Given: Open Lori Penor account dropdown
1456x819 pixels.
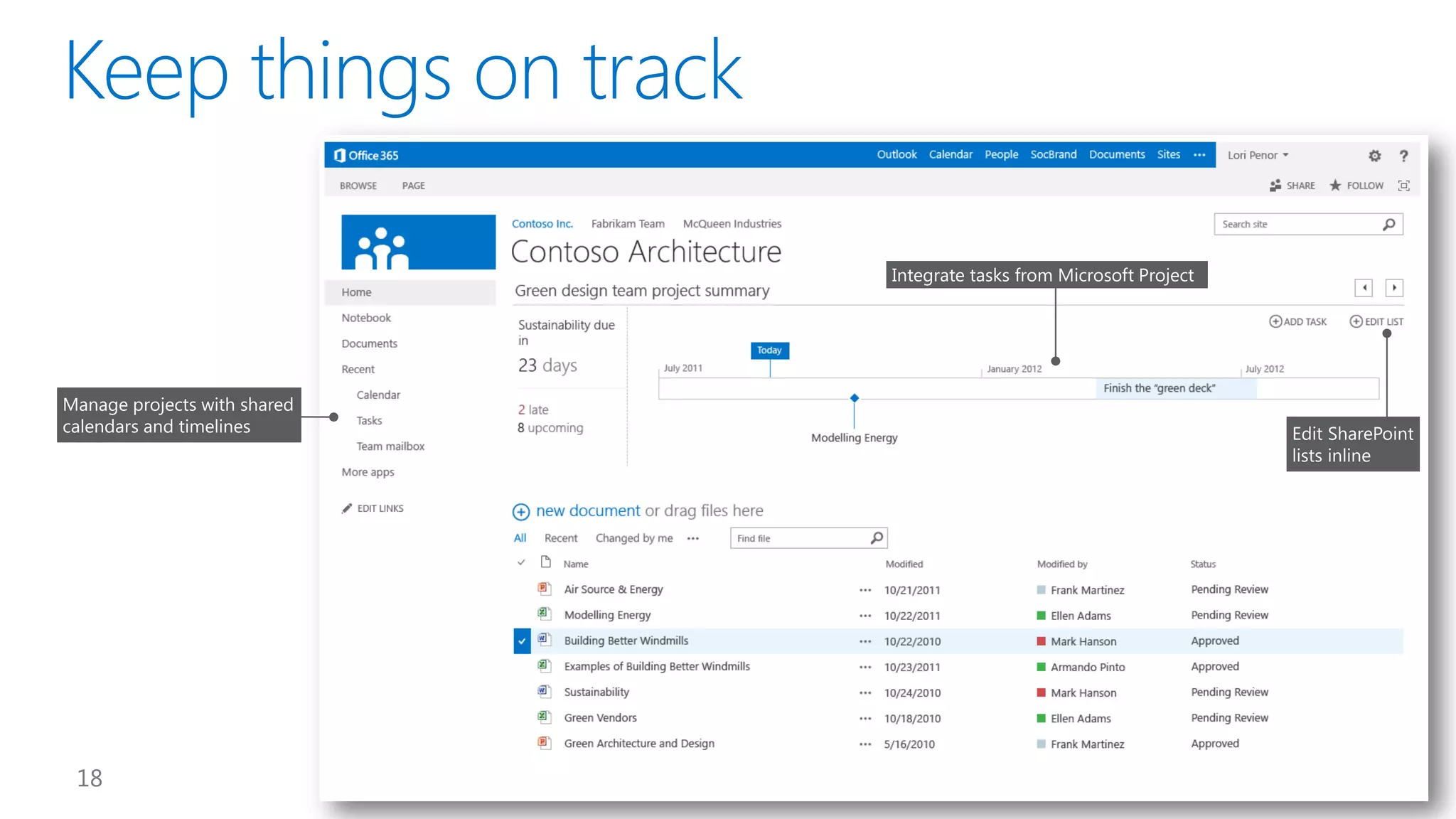Looking at the screenshot, I should click(x=1258, y=155).
